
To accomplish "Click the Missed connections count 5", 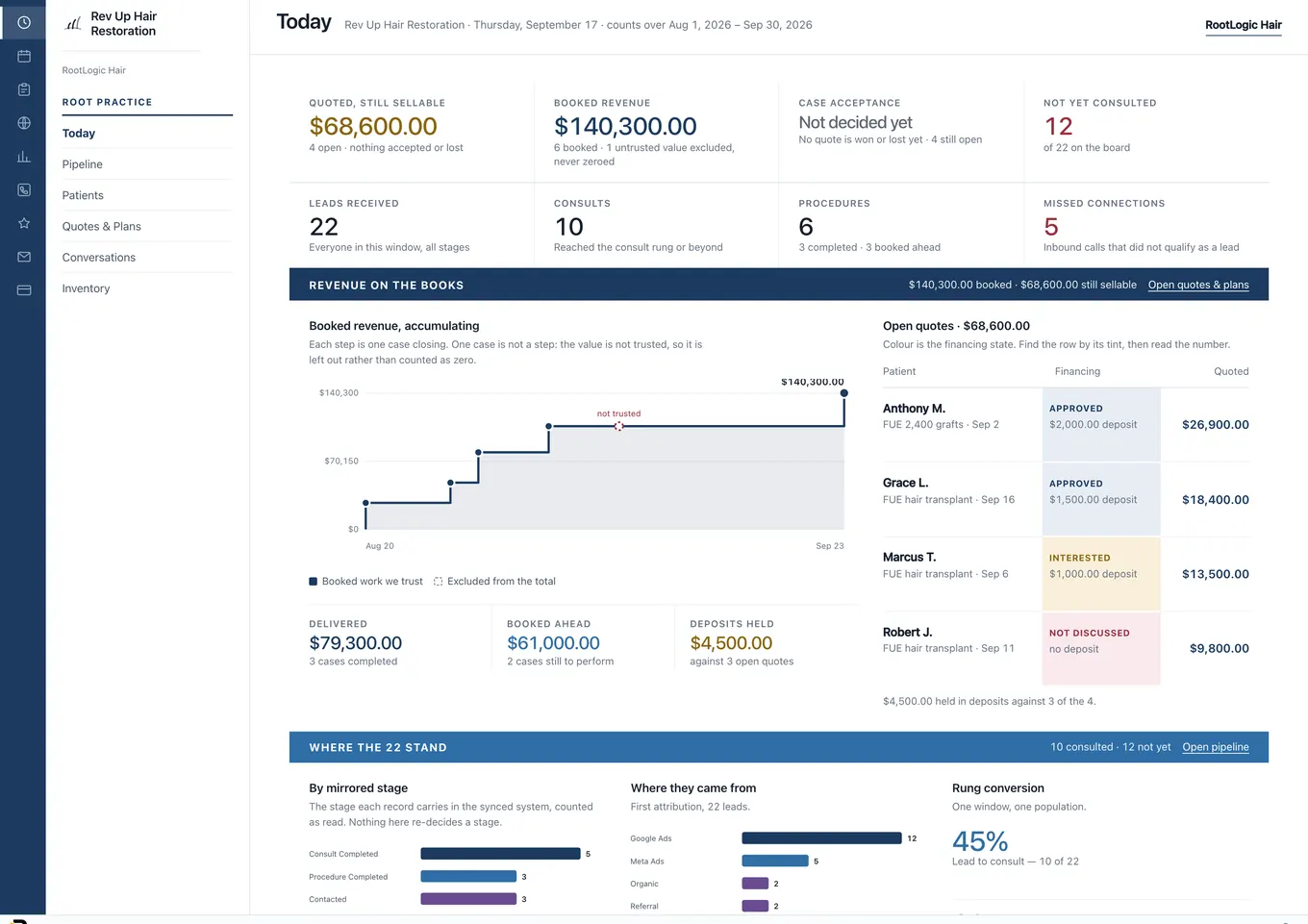I will tap(1051, 227).
